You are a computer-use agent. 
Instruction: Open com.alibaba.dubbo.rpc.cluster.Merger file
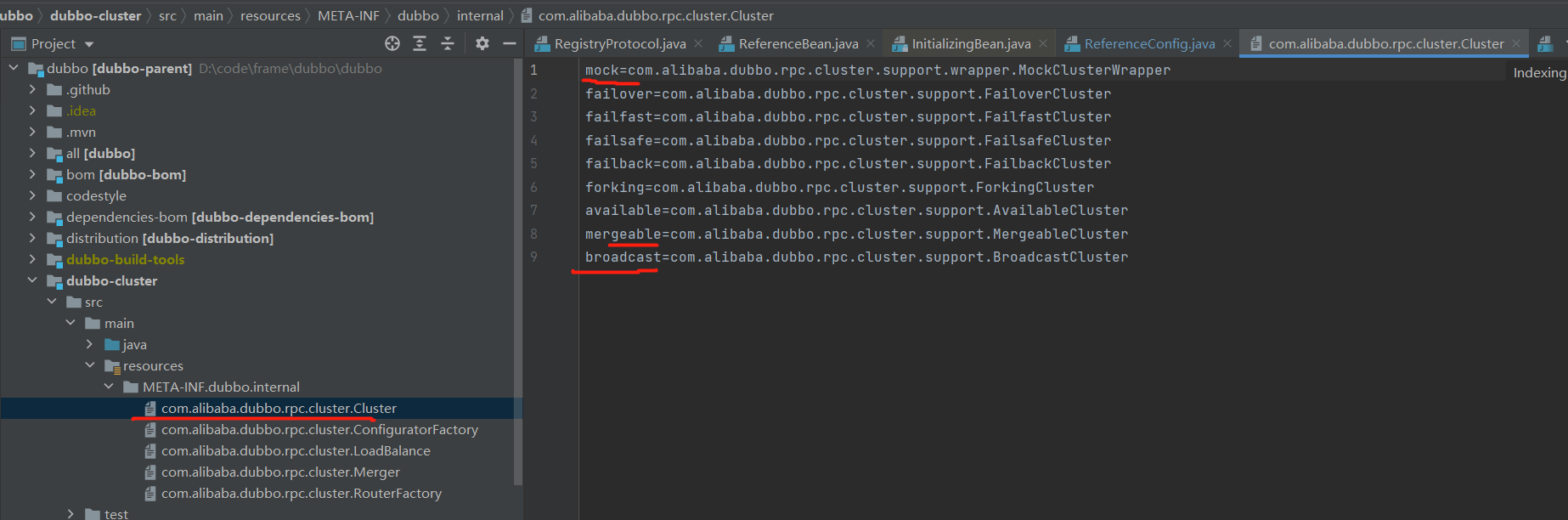(280, 472)
